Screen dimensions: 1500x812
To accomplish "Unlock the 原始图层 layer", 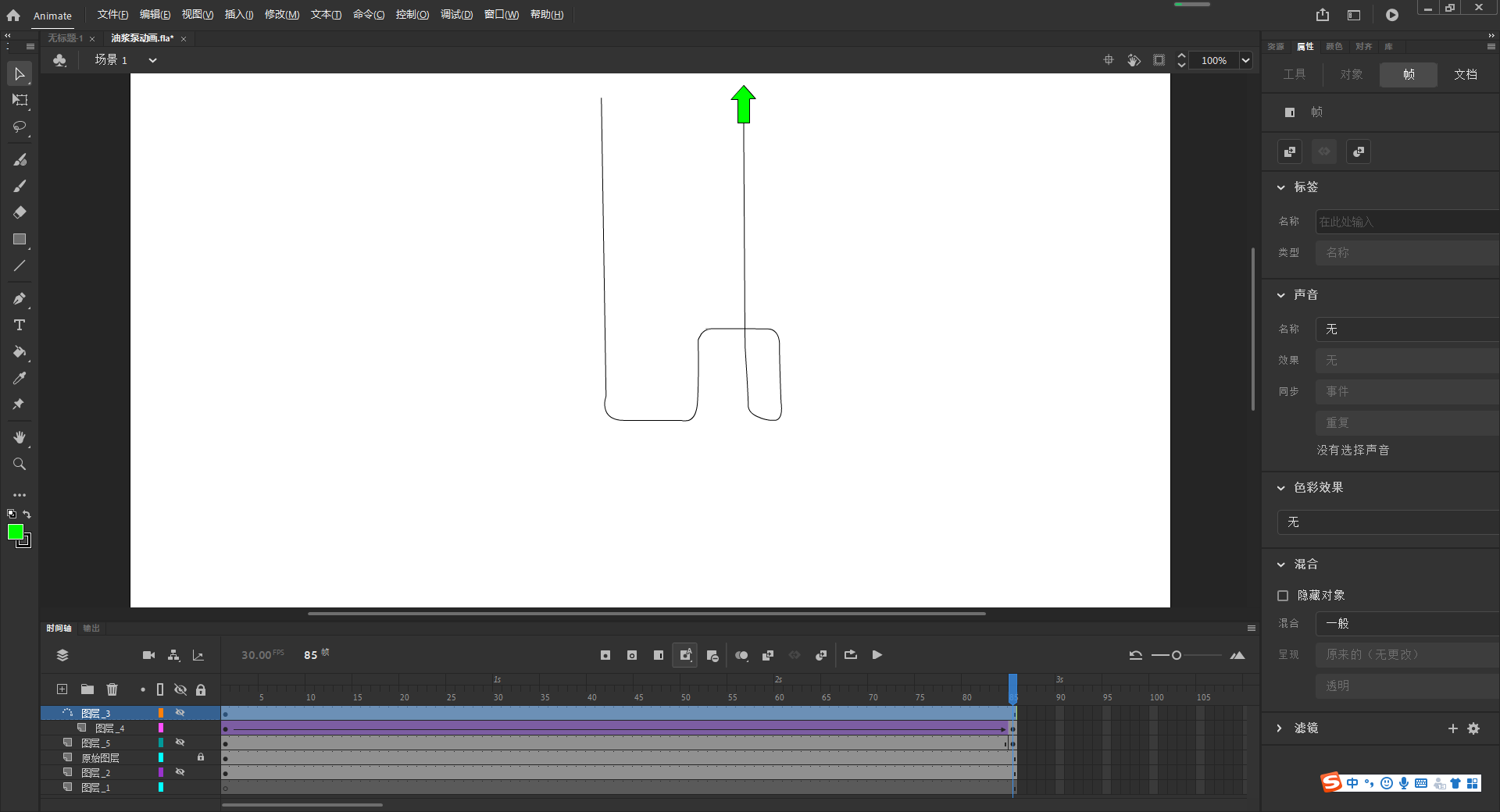I will 200,757.
